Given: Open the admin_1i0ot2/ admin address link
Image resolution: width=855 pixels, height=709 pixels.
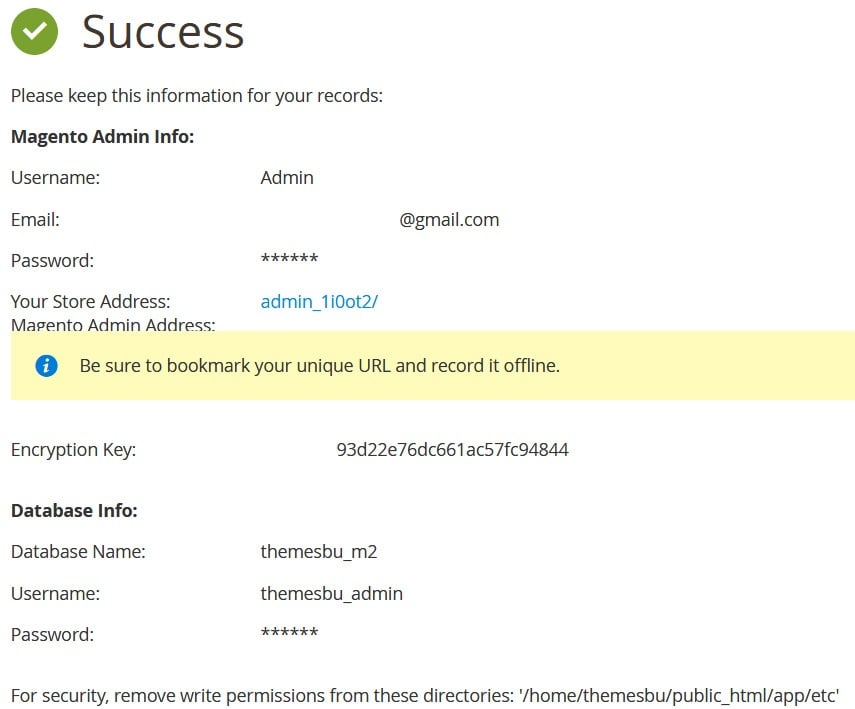Looking at the screenshot, I should point(319,302).
